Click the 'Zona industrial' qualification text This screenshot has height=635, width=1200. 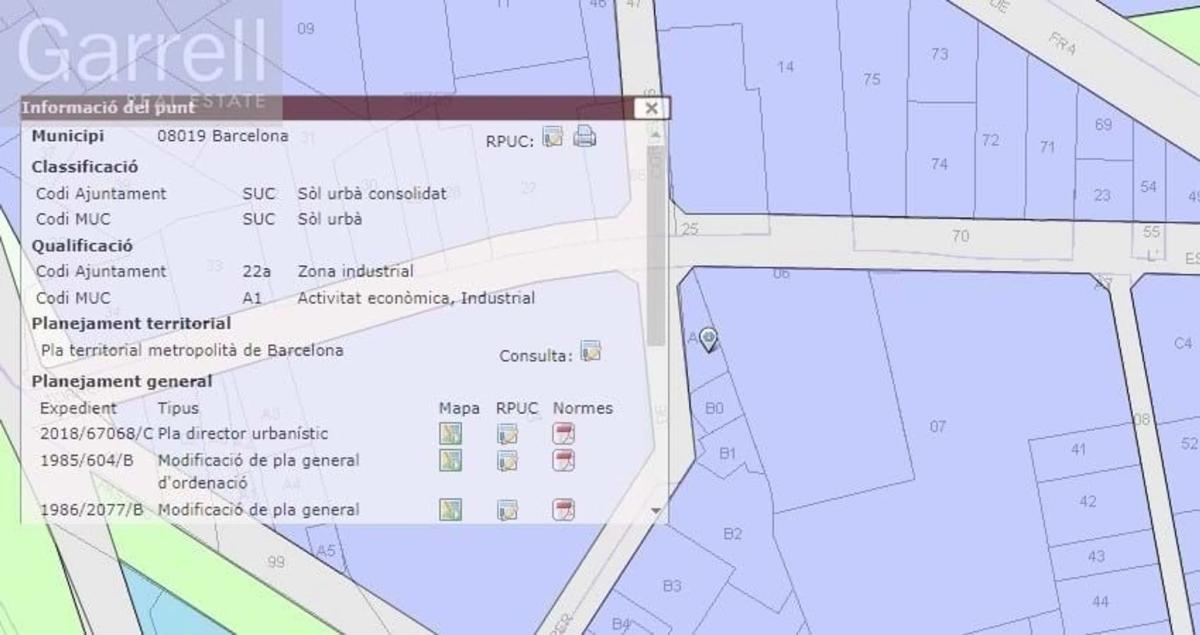(x=356, y=271)
